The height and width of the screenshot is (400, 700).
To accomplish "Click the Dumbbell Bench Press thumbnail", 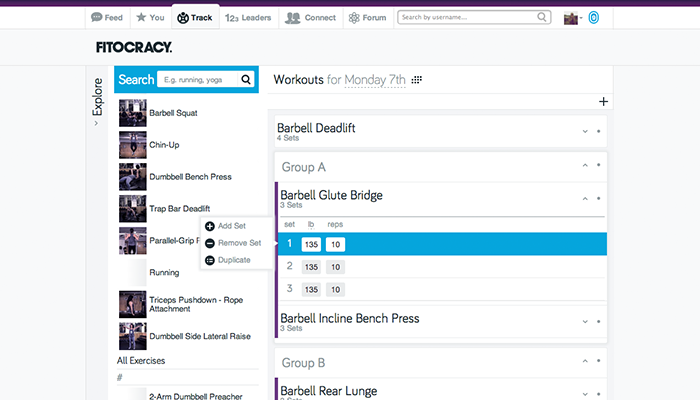I will (x=133, y=177).
